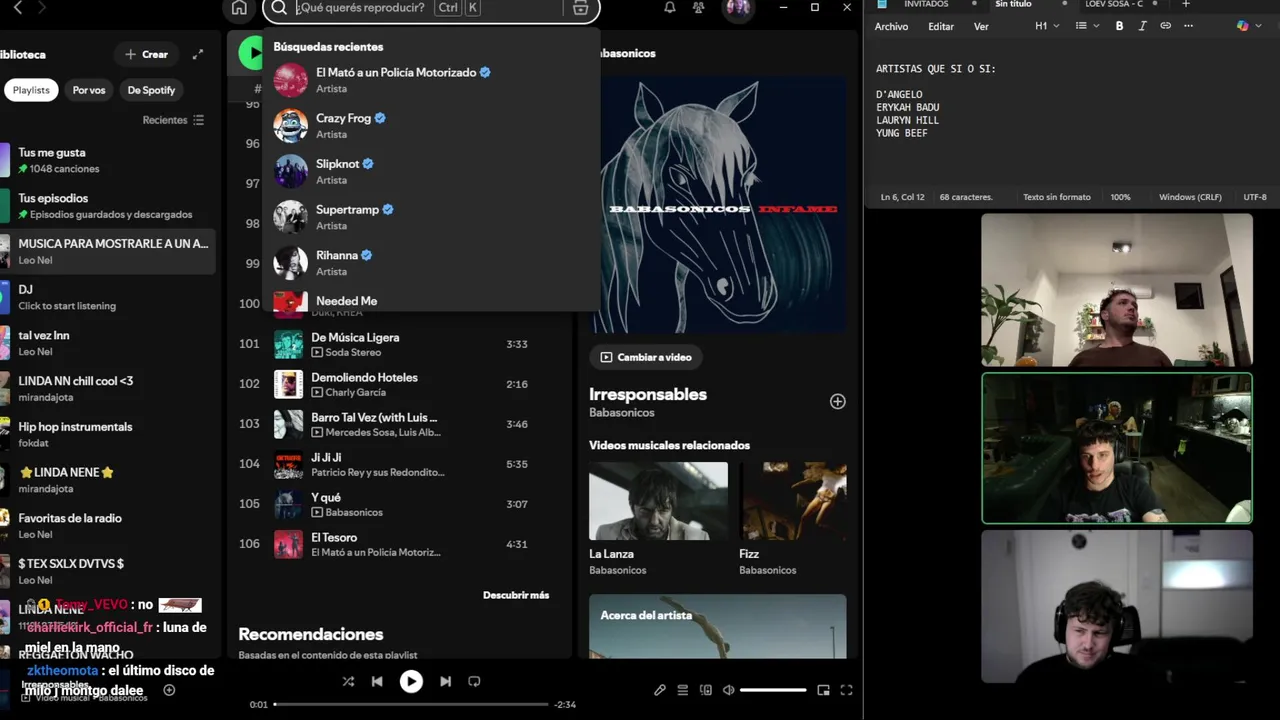Open the list style dropdown in Notepad
This screenshot has height=720, width=1280.
point(1086,26)
